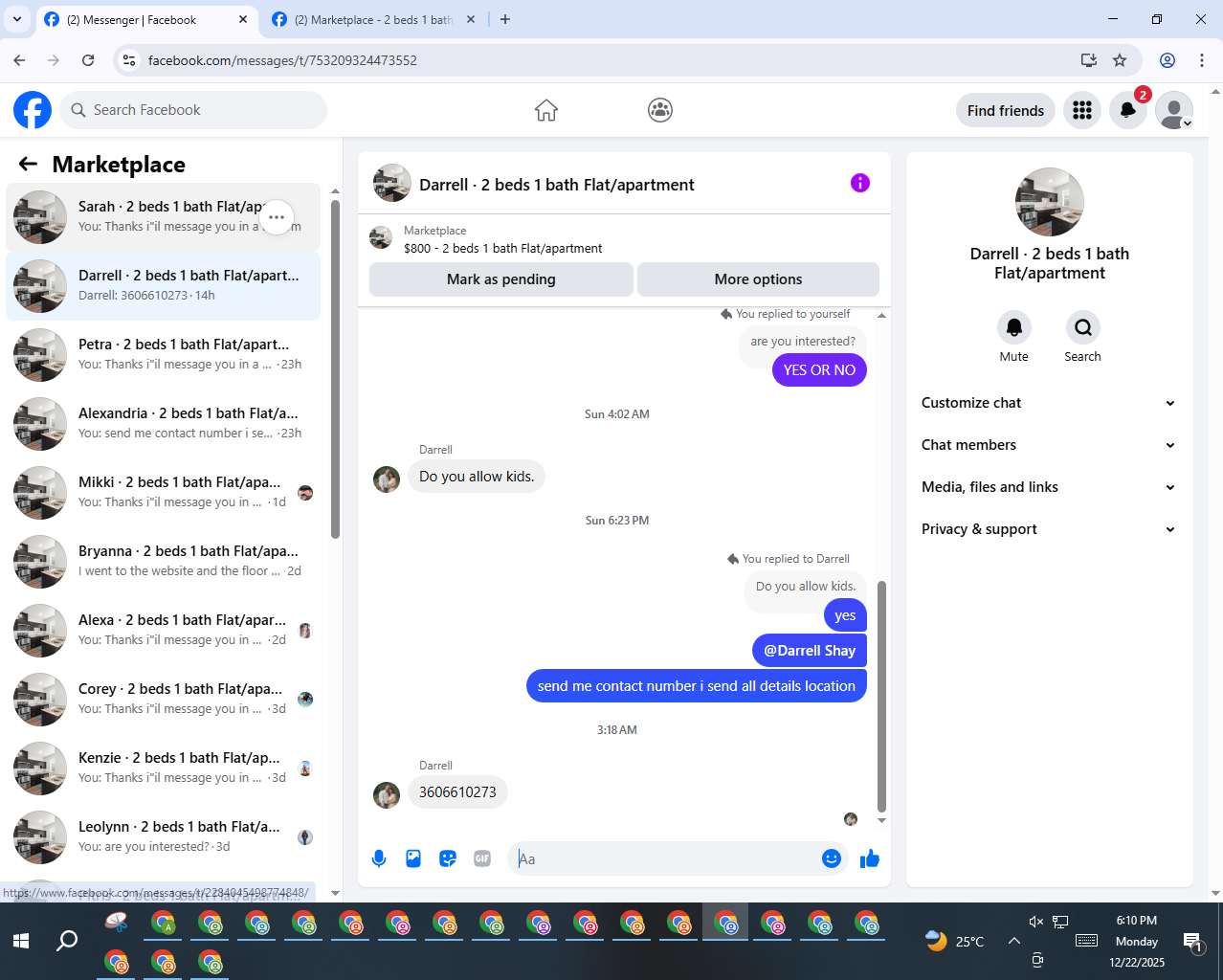Open Petra 2 beds conversation
This screenshot has height=980, width=1223.
[x=163, y=355]
